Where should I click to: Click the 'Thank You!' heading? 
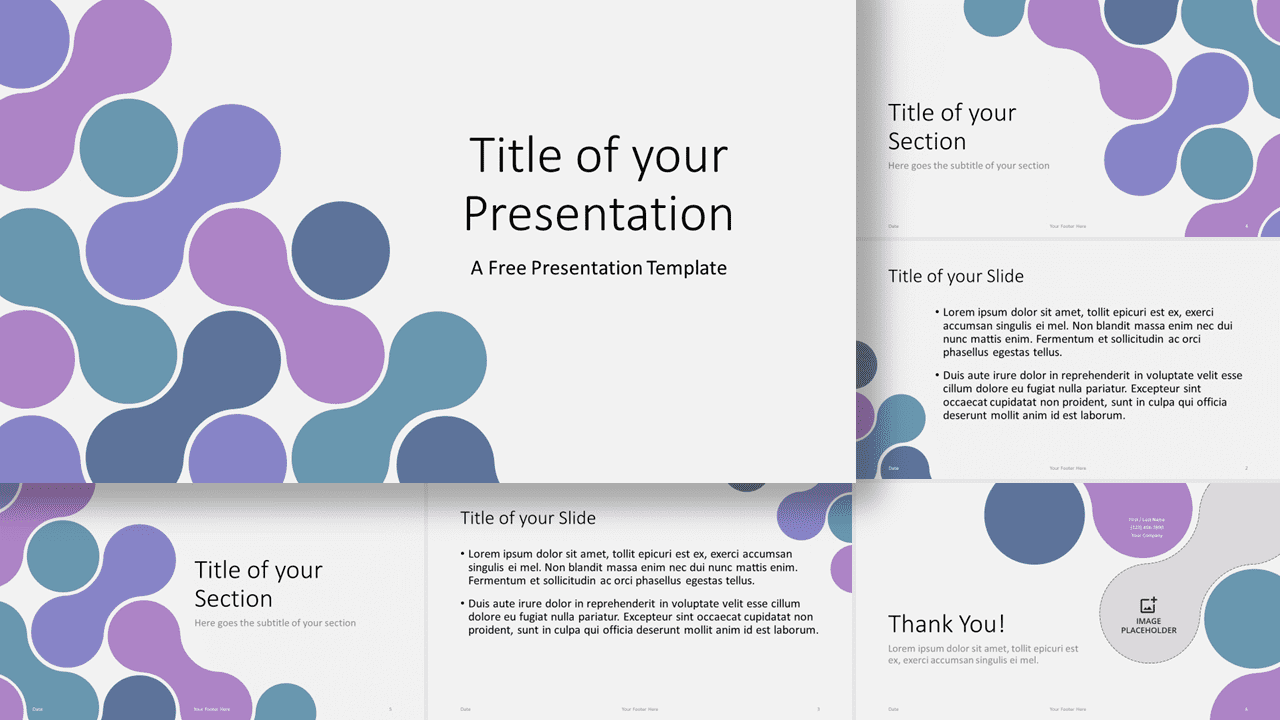pyautogui.click(x=946, y=624)
